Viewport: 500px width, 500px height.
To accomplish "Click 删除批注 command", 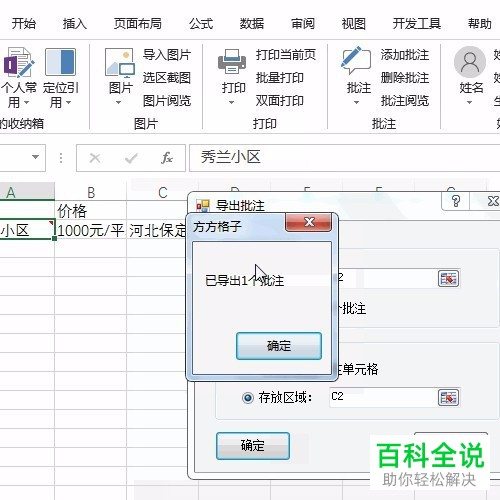I will 405,78.
